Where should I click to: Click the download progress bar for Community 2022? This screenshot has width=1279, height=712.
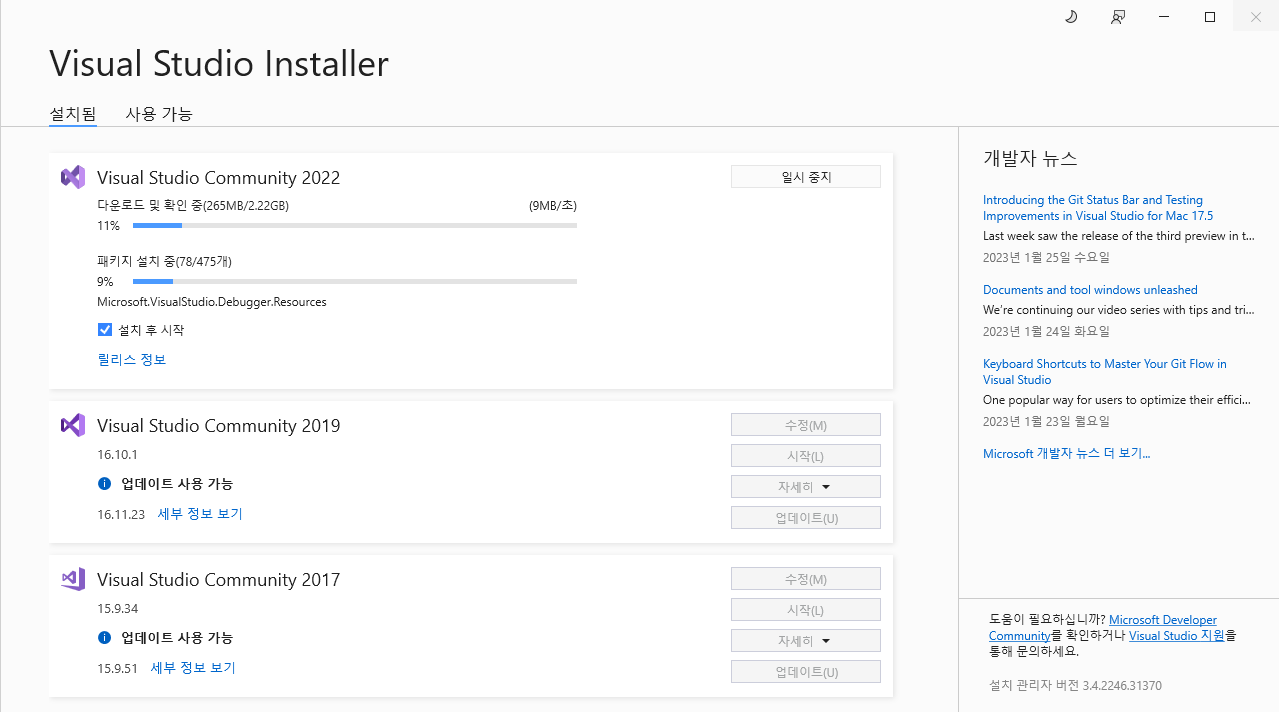354,226
